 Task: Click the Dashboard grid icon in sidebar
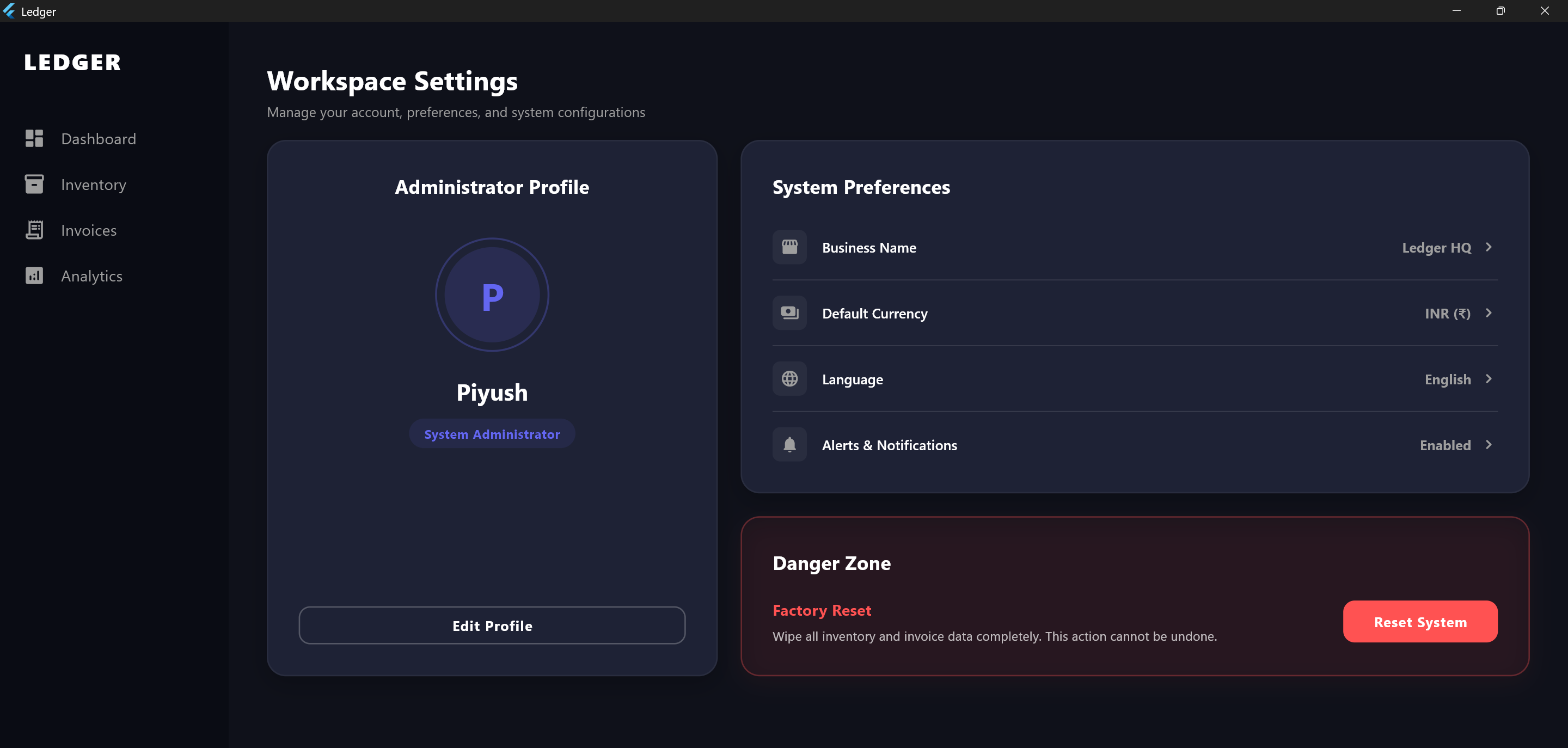pos(34,139)
